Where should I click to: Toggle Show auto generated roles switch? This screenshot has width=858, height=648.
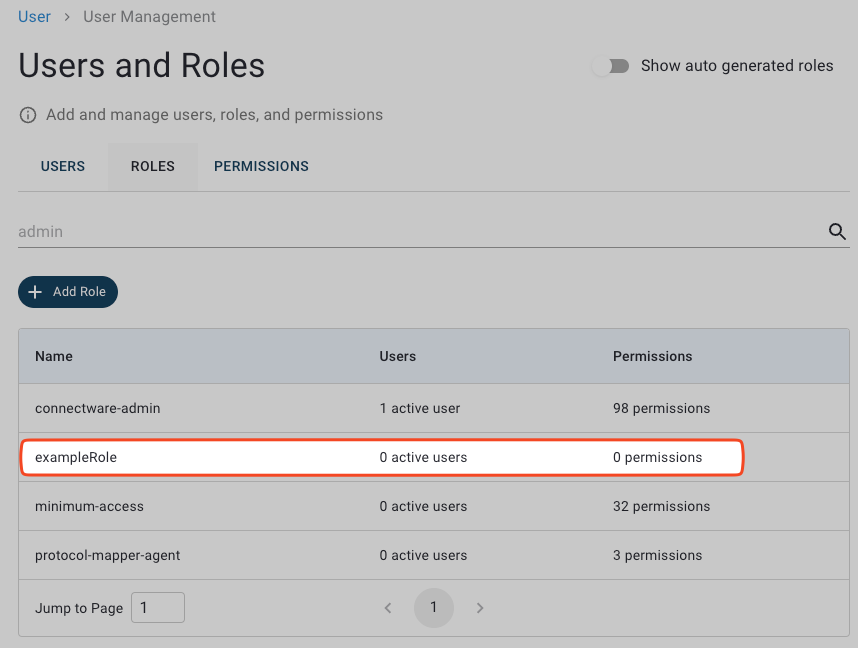[x=611, y=66]
